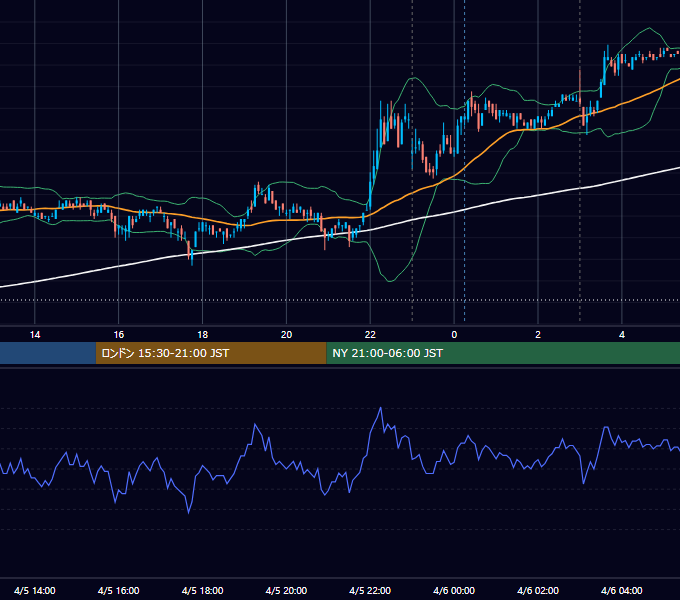The height and width of the screenshot is (600, 680).
Task: Click hour label 2 on time axis
Action: [538, 335]
